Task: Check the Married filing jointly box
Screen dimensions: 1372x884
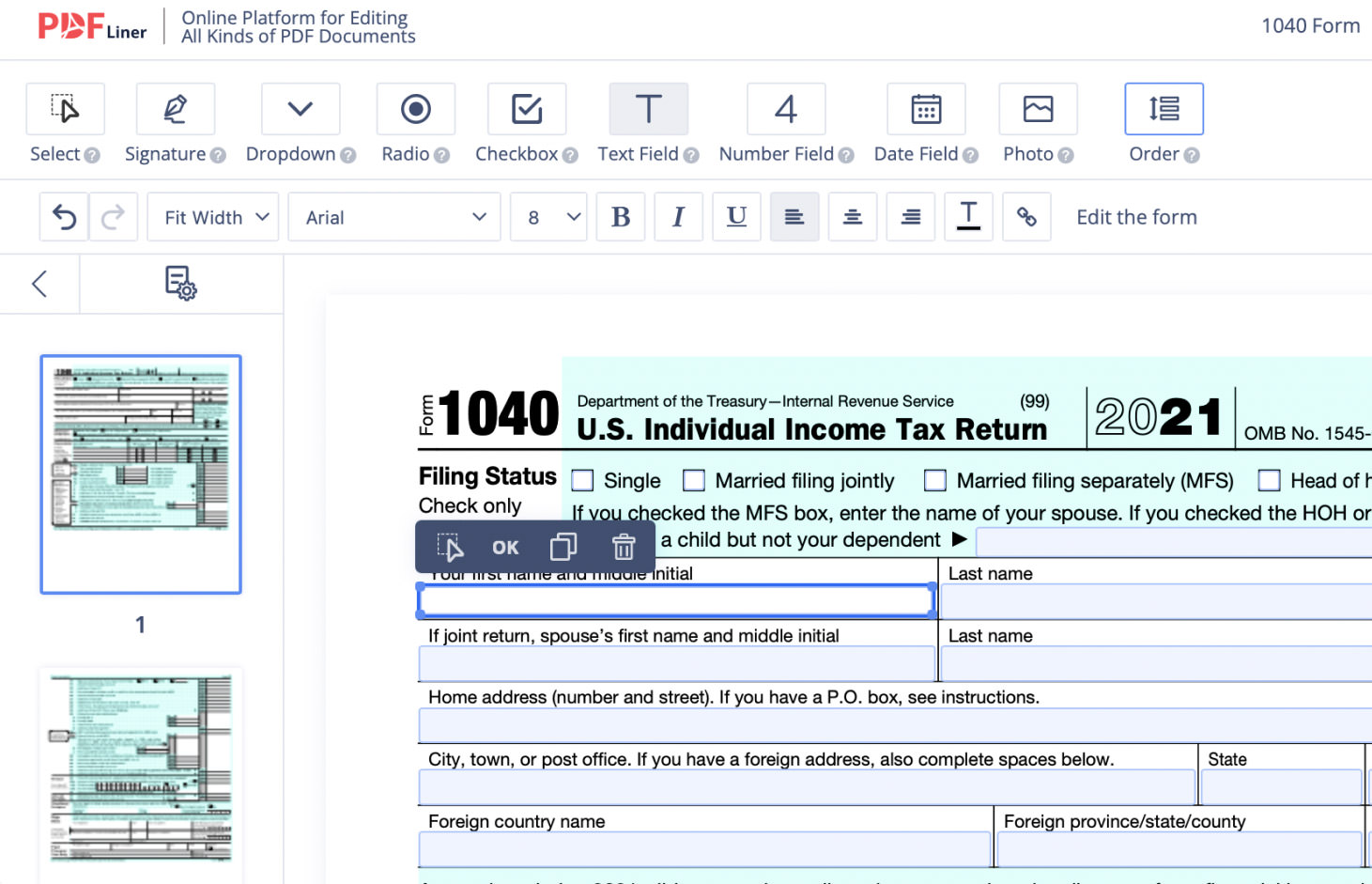Action: [x=694, y=481]
